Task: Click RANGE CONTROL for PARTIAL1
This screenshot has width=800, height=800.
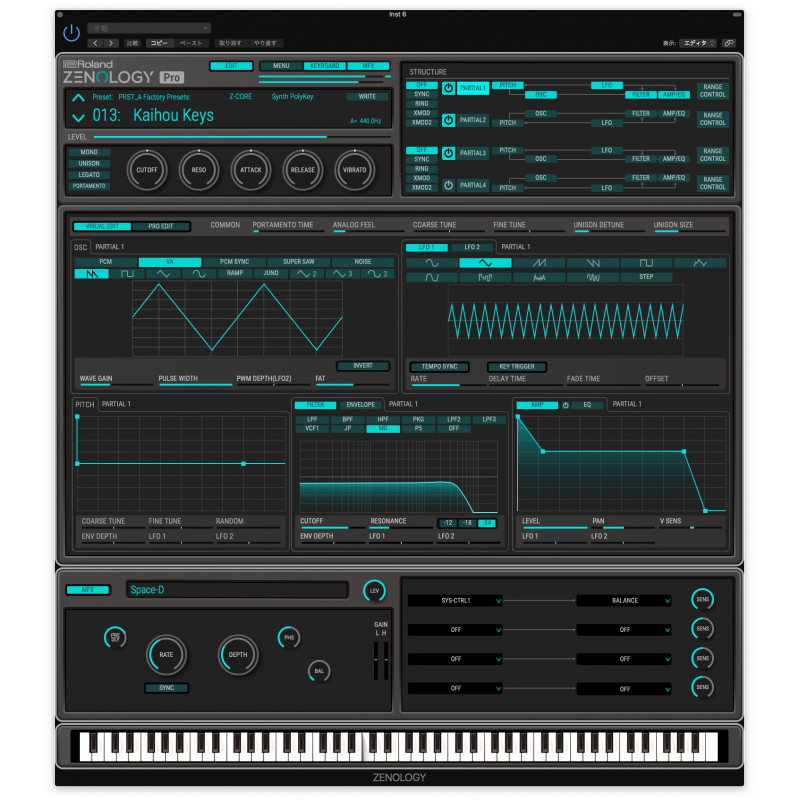Action: tap(712, 91)
